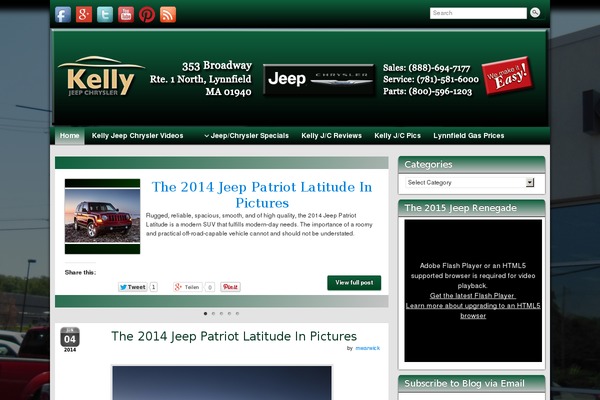Click the search magnifier button
Screen dimensions: 600x400
(535, 13)
